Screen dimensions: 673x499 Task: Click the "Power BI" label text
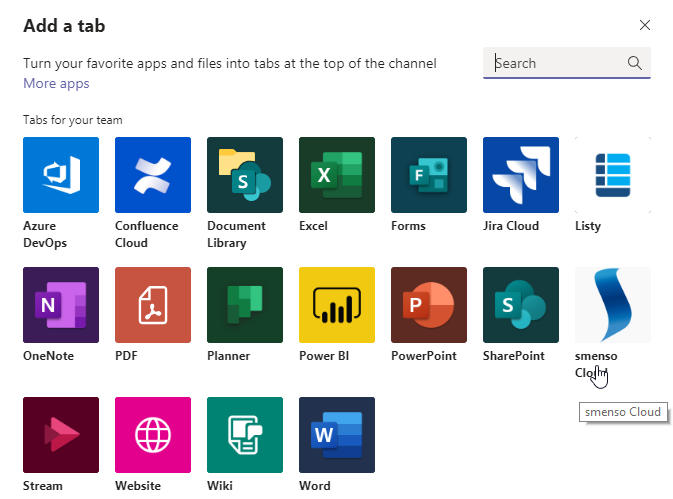tap(324, 356)
